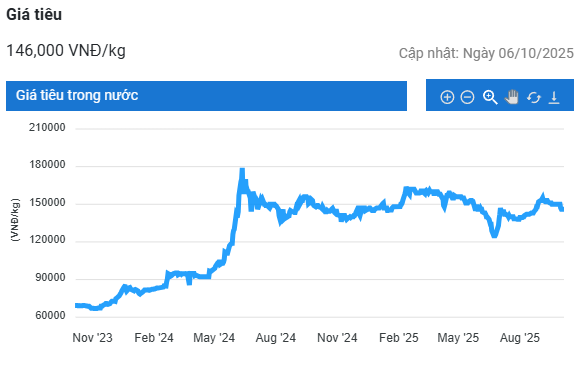This screenshot has height=368, width=585.
Task: Click the 150000 y-axis label
Action: coord(47,203)
